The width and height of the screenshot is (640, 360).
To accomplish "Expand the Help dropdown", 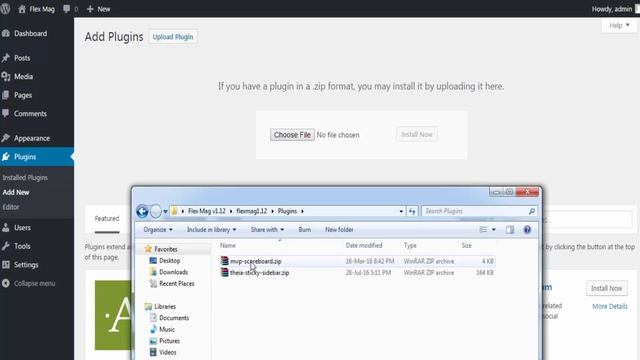I will 619,25.
